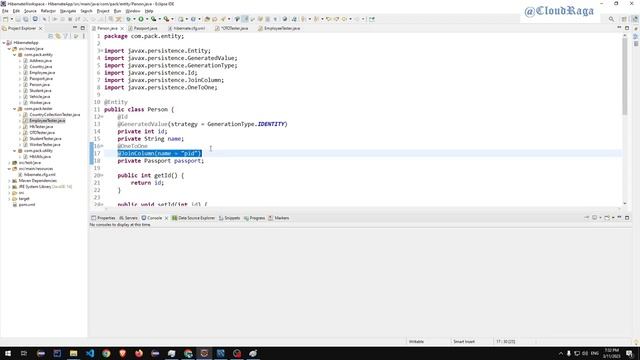The image size is (640, 360).
Task: Open the Project Explorer view menu
Action: coord(84,36)
